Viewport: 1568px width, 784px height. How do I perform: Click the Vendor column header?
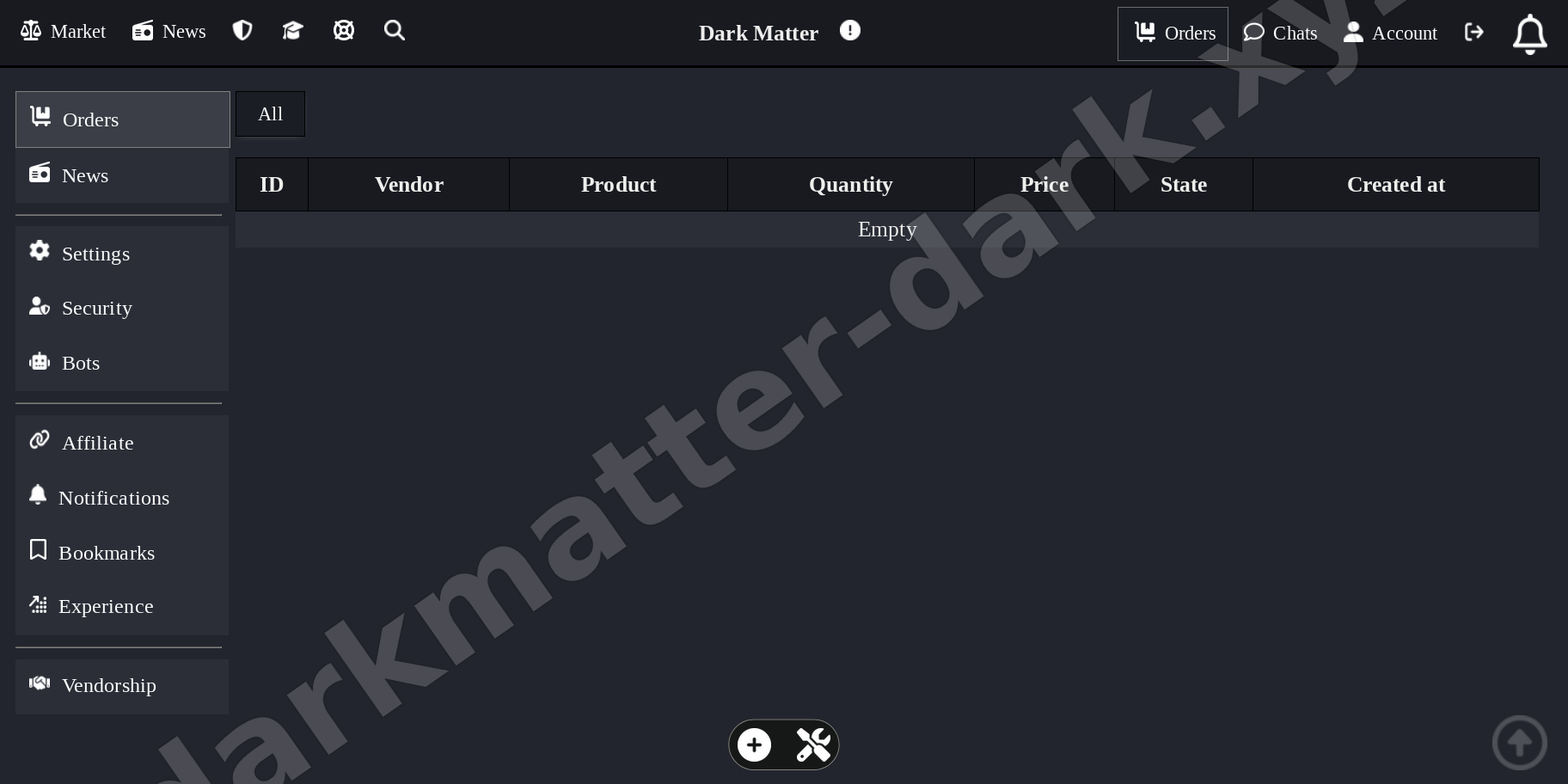409,185
